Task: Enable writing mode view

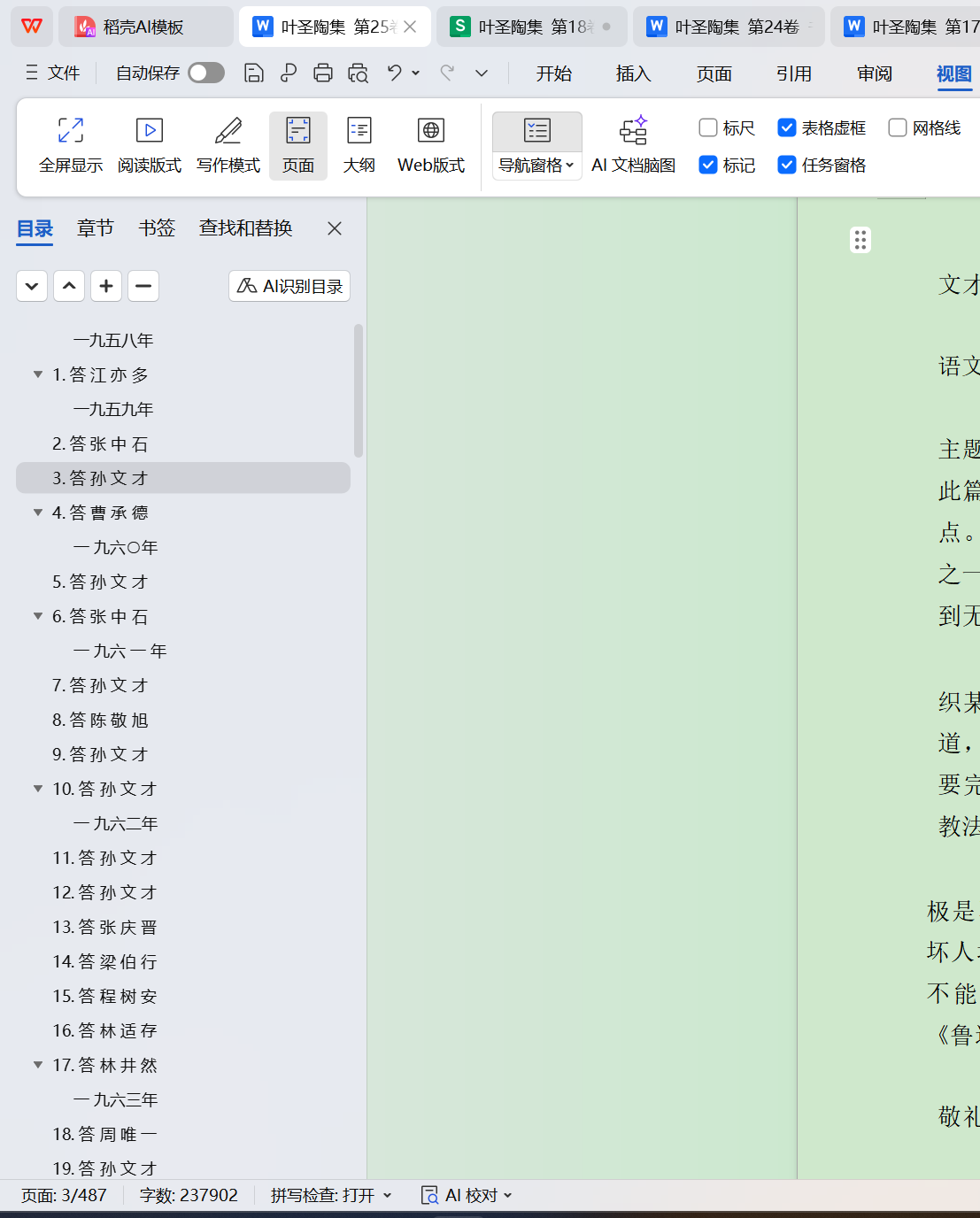Action: click(228, 145)
